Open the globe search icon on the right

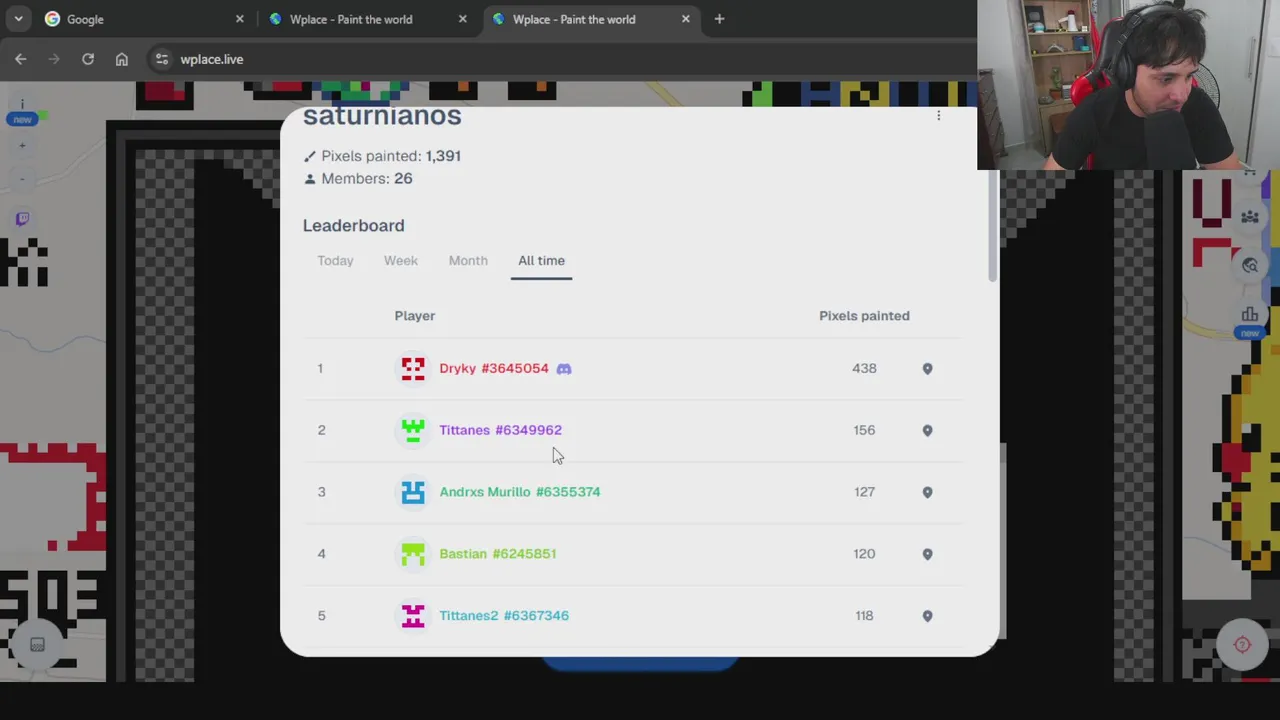[x=1250, y=265]
